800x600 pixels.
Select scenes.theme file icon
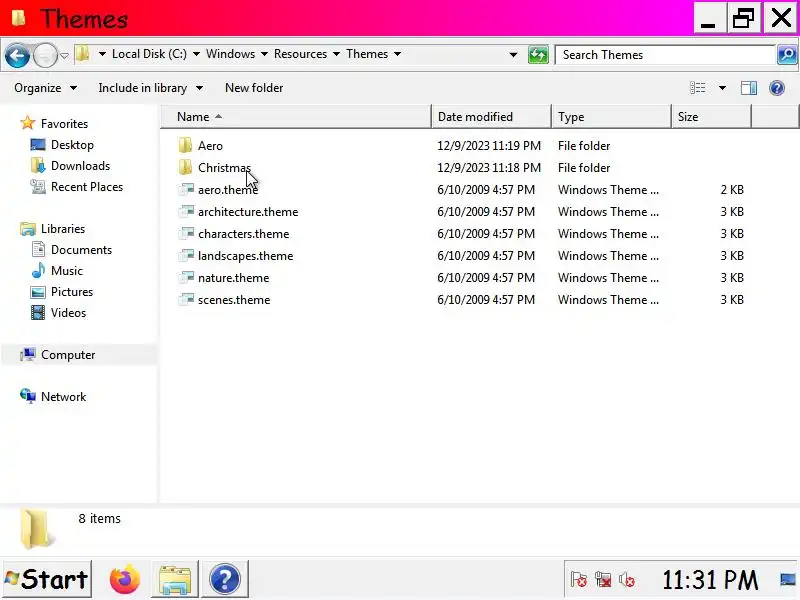coord(186,299)
